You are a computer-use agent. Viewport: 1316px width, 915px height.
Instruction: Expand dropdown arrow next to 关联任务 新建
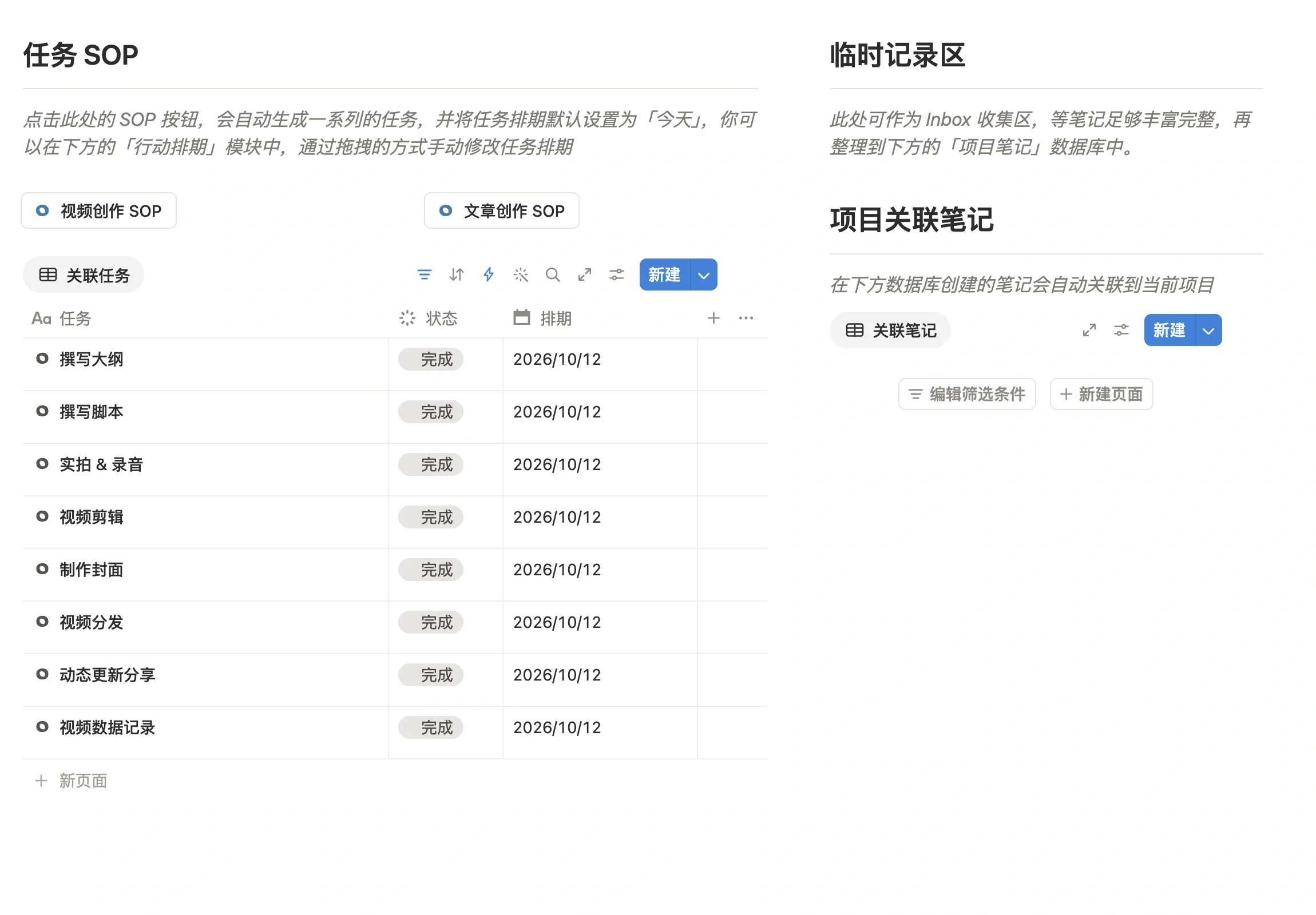pos(704,275)
